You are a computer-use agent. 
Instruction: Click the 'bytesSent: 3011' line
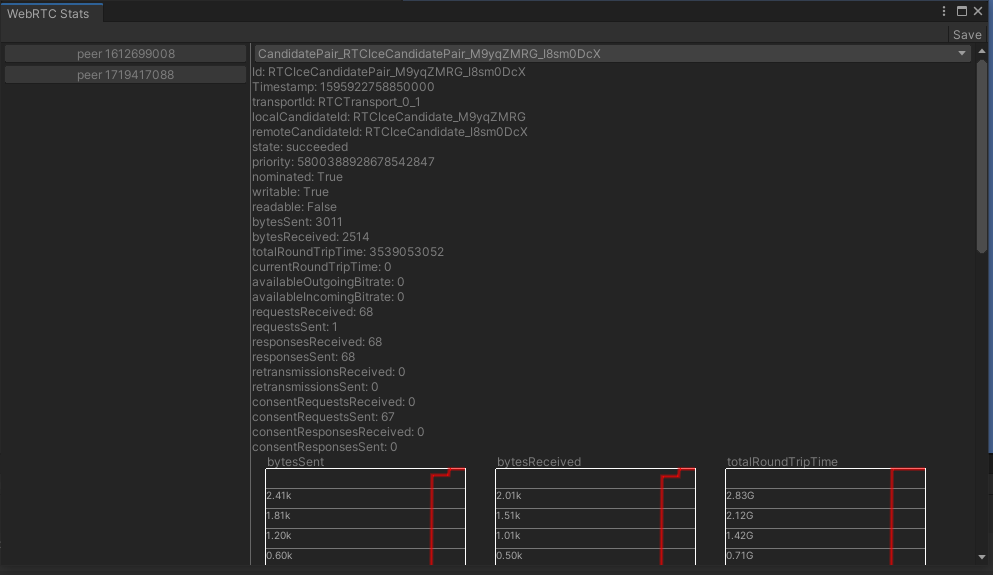coord(298,222)
